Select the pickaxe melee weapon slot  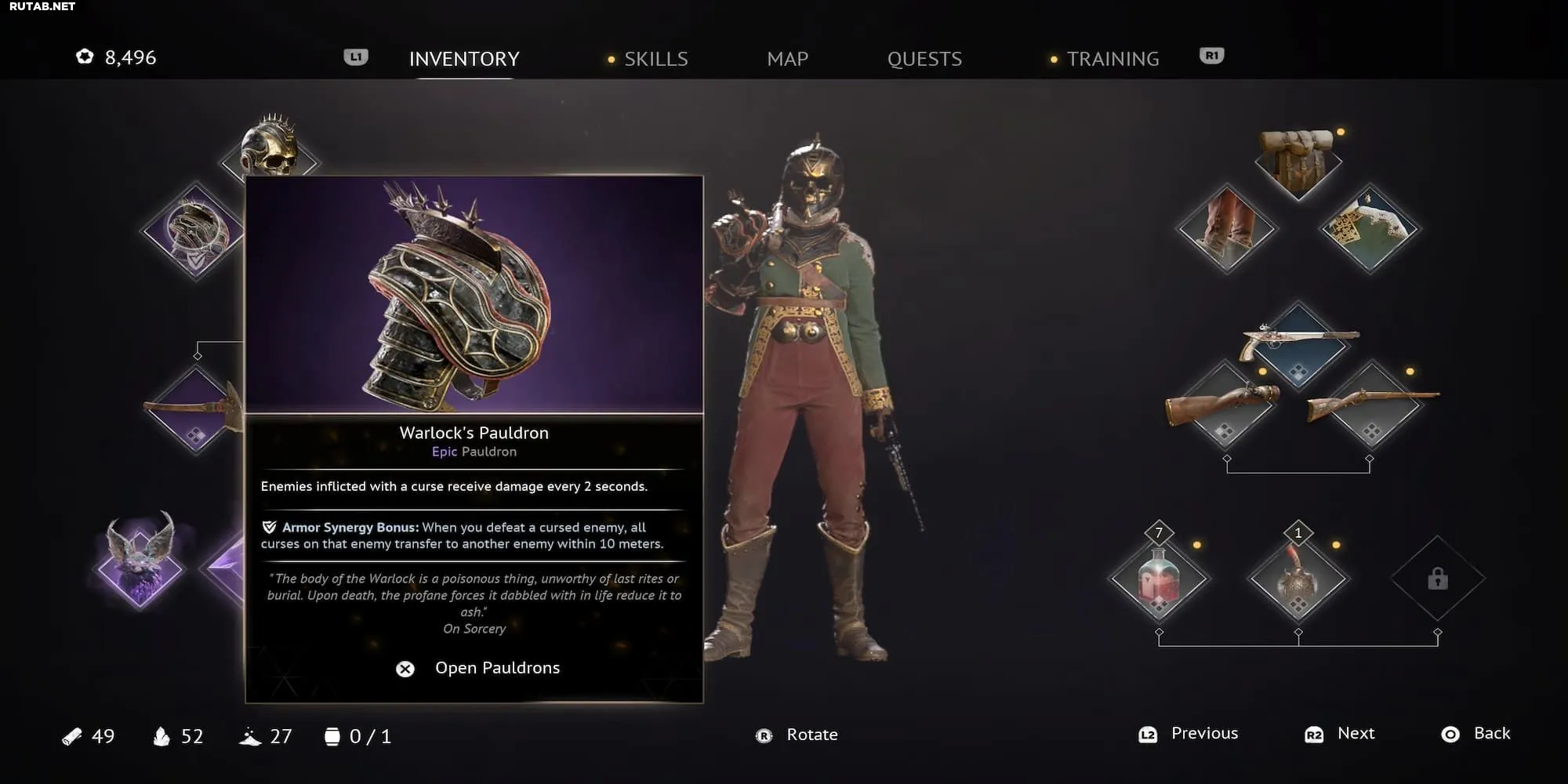[x=195, y=408]
